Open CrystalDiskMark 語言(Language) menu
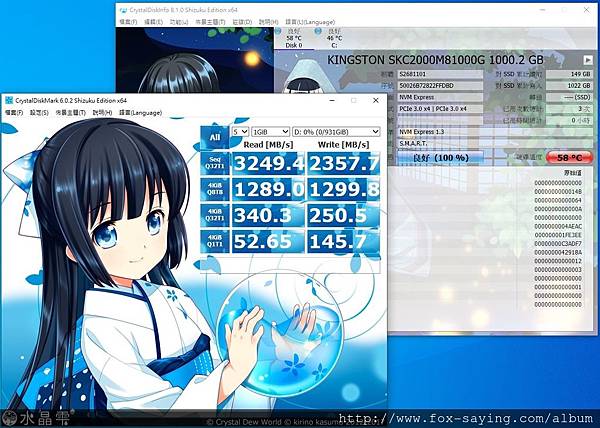Viewport: 600px width, 428px height. [x=140, y=113]
